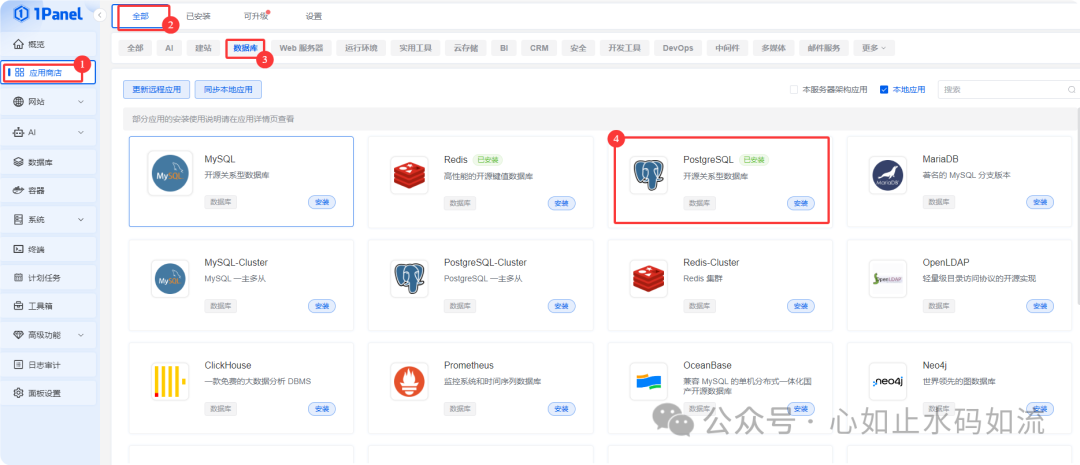Click the Redis-Cluster app logo
Viewport: 1080px width, 465px height.
coord(648,278)
